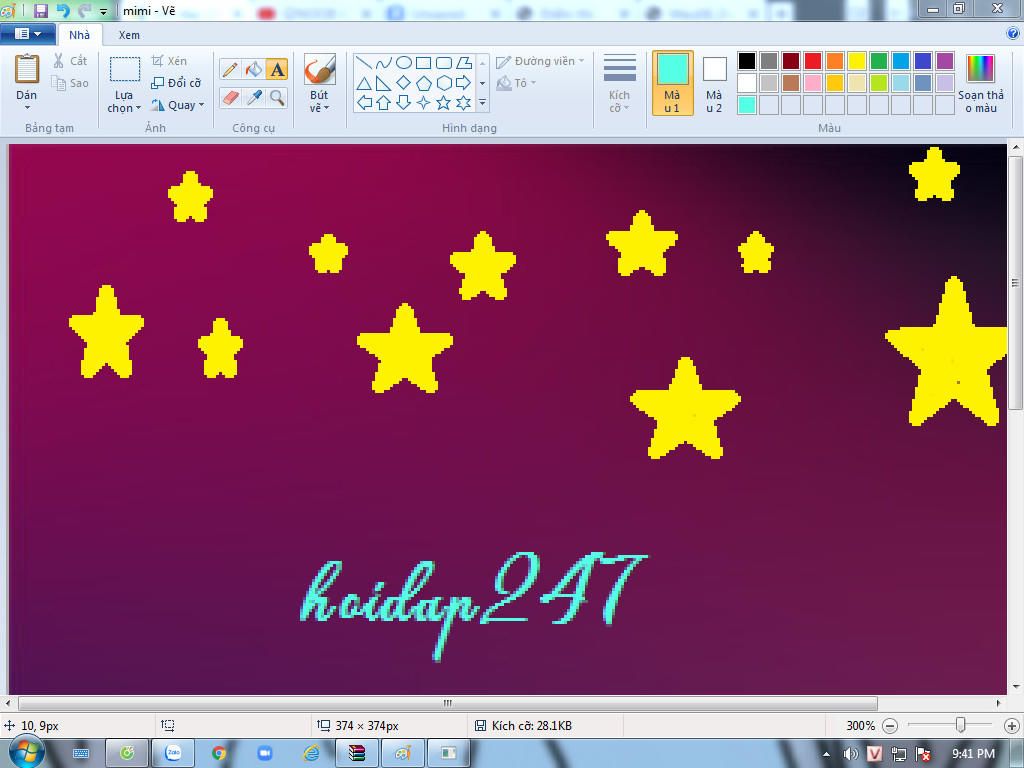Select the diamond shape

click(x=404, y=83)
